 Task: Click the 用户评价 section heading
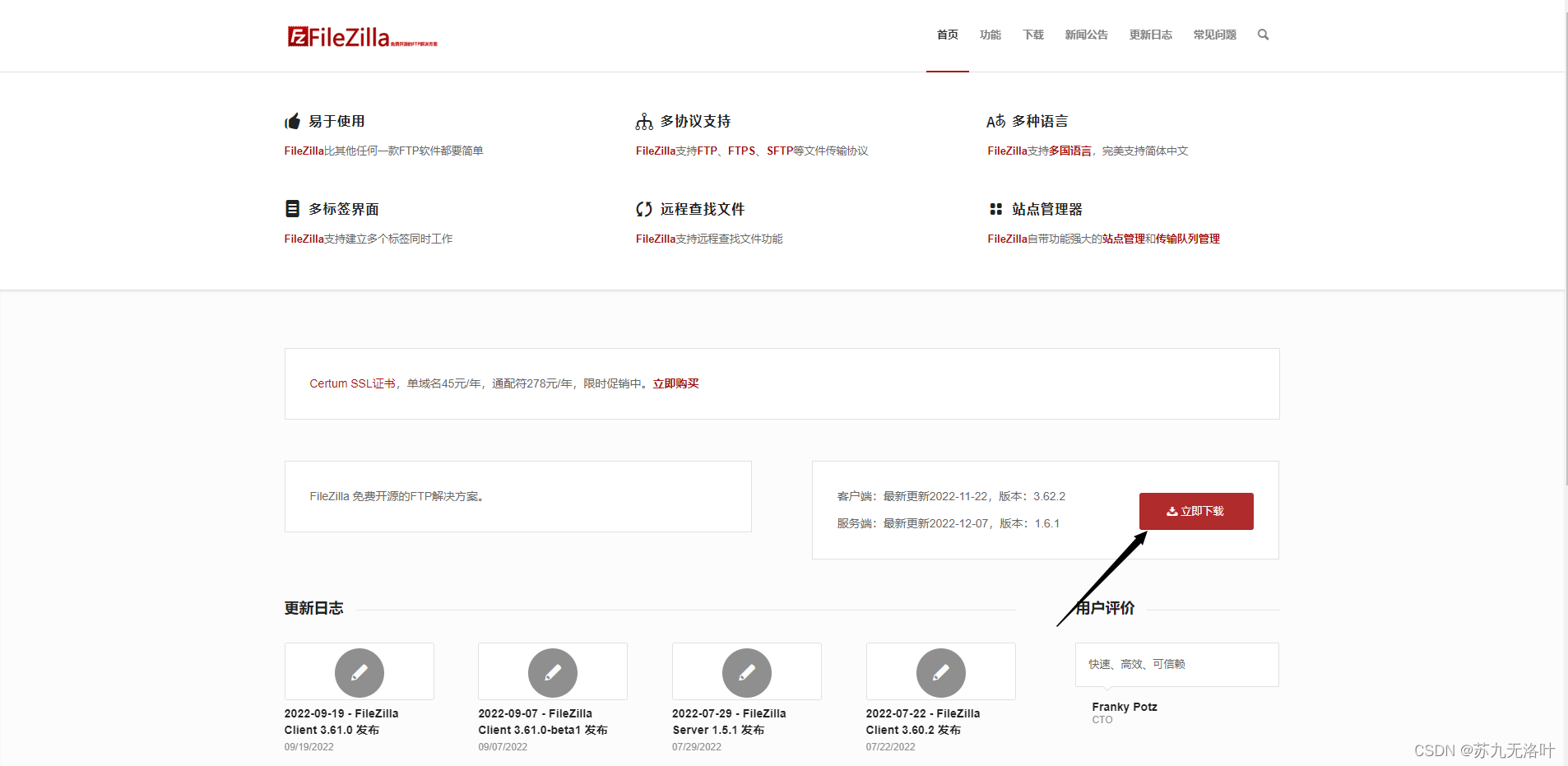point(1106,608)
